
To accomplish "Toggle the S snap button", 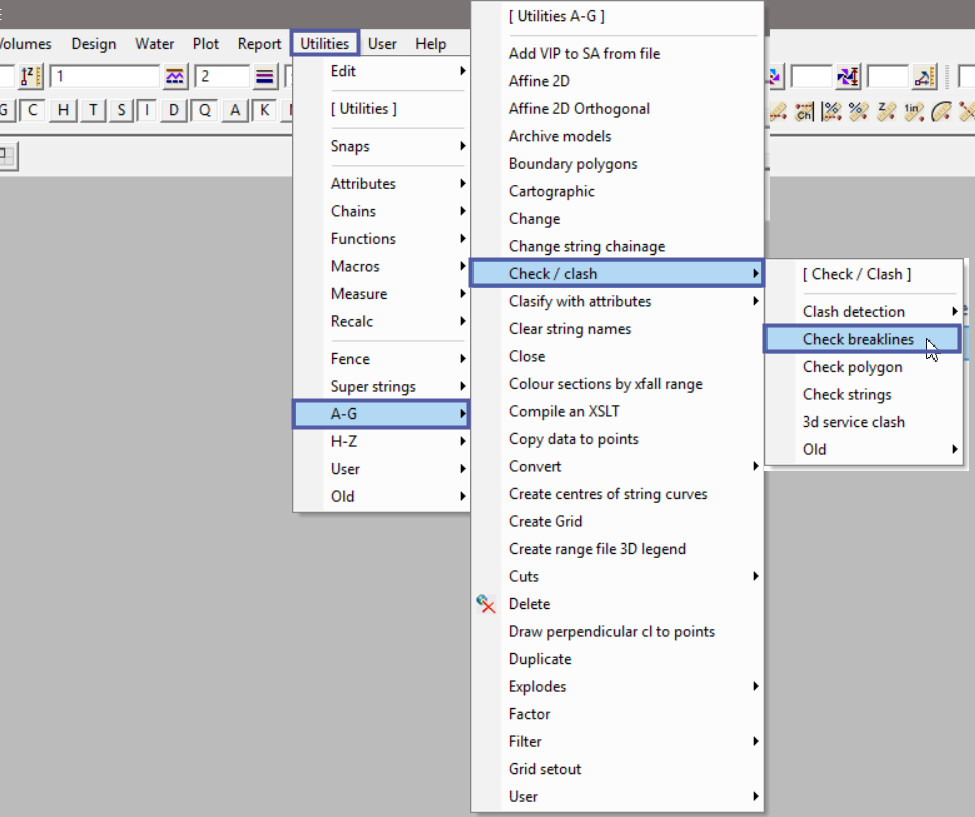I will point(121,111).
